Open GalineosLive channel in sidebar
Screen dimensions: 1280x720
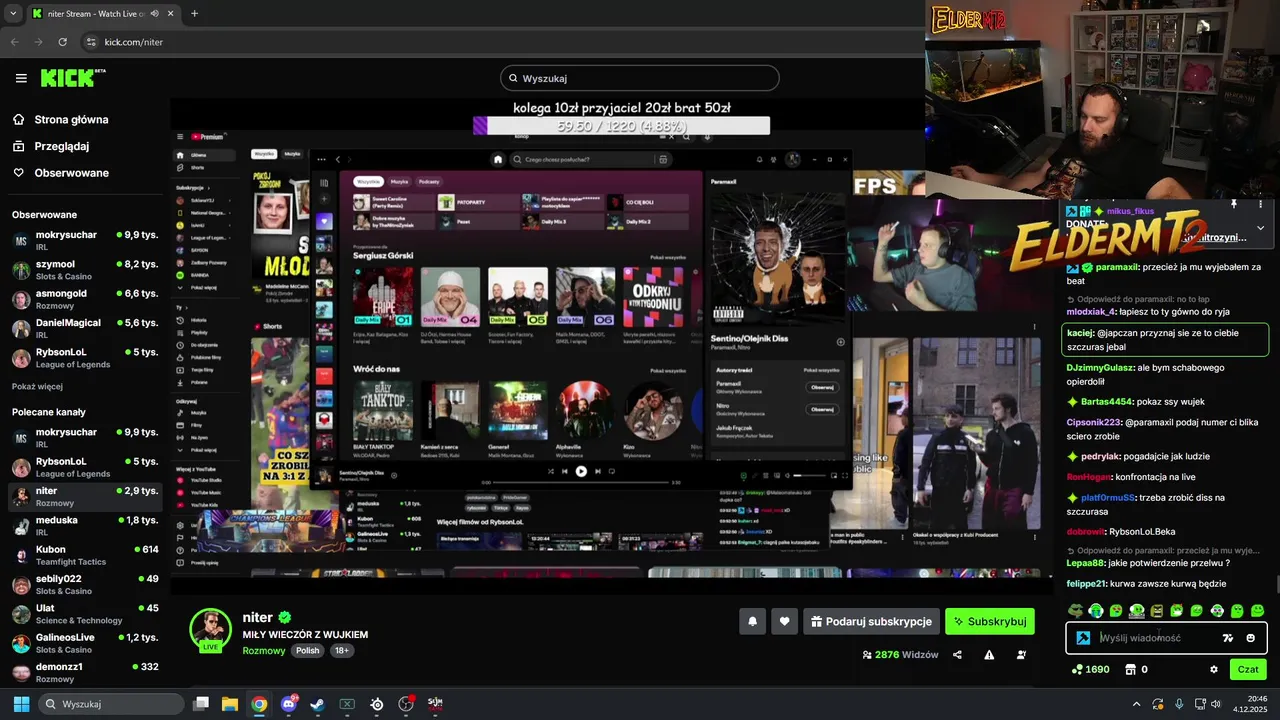point(85,643)
